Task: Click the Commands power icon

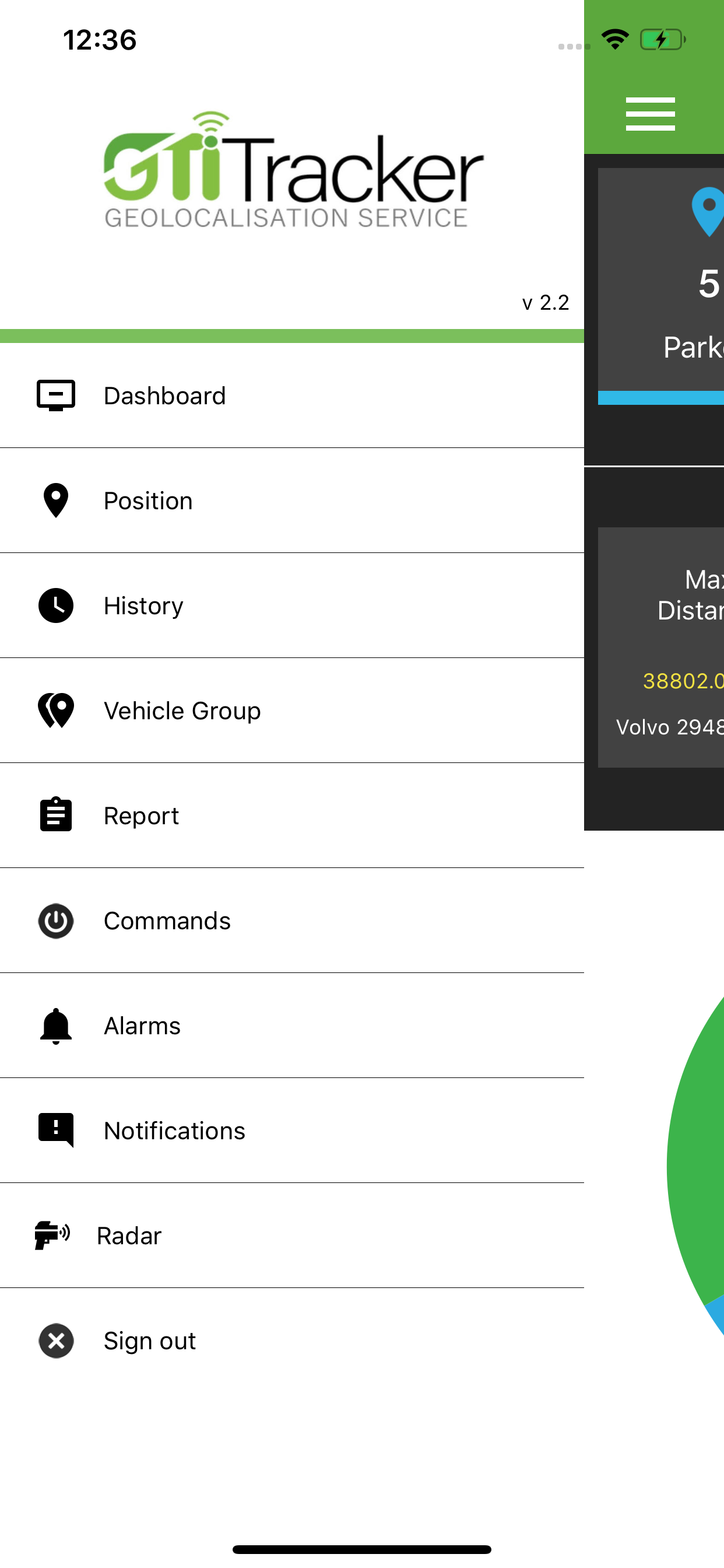Action: pyautogui.click(x=56, y=921)
